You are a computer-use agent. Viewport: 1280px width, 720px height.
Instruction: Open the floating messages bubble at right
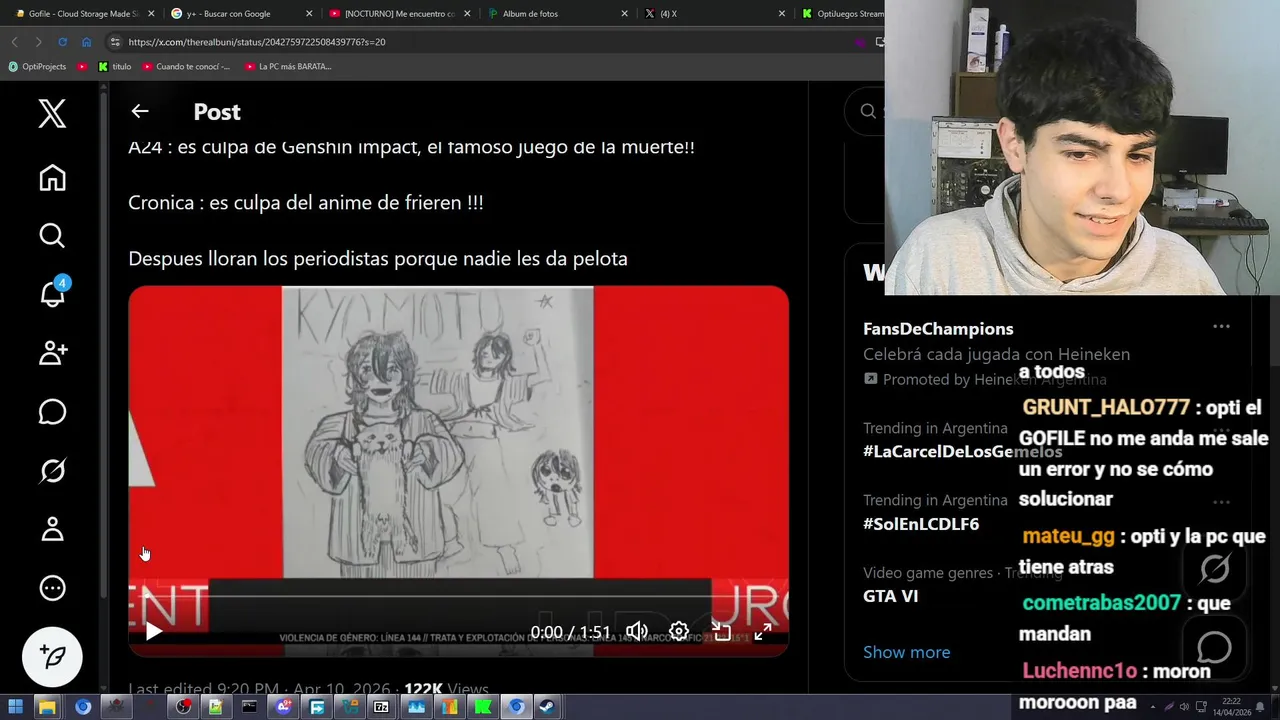(x=1214, y=647)
